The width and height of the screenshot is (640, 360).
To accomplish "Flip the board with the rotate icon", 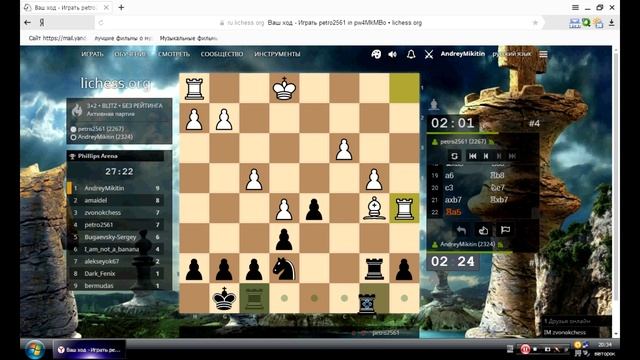I will pyautogui.click(x=454, y=156).
